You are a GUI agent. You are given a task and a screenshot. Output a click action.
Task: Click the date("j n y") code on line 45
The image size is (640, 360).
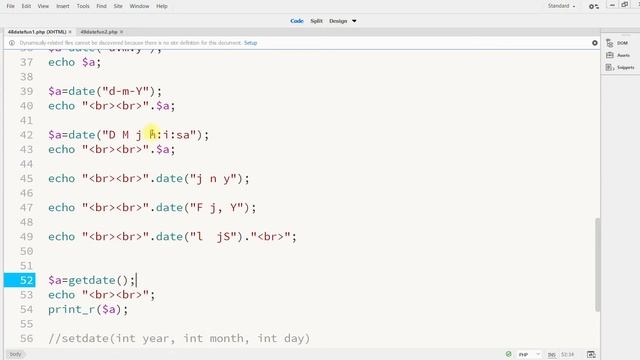pyautogui.click(x=149, y=178)
